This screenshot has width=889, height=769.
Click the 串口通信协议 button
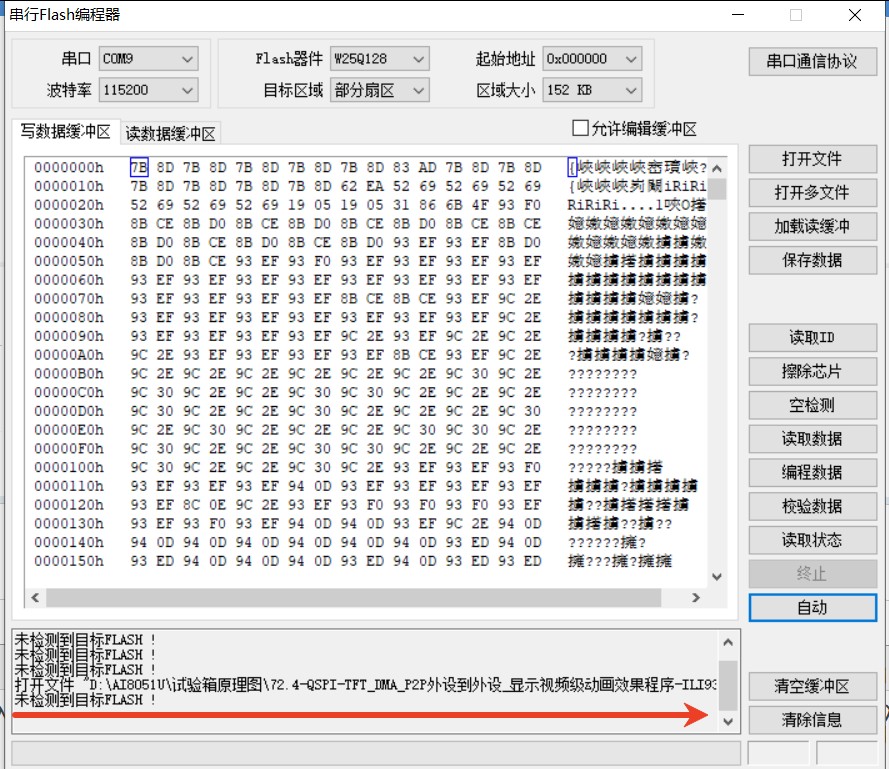coord(812,61)
